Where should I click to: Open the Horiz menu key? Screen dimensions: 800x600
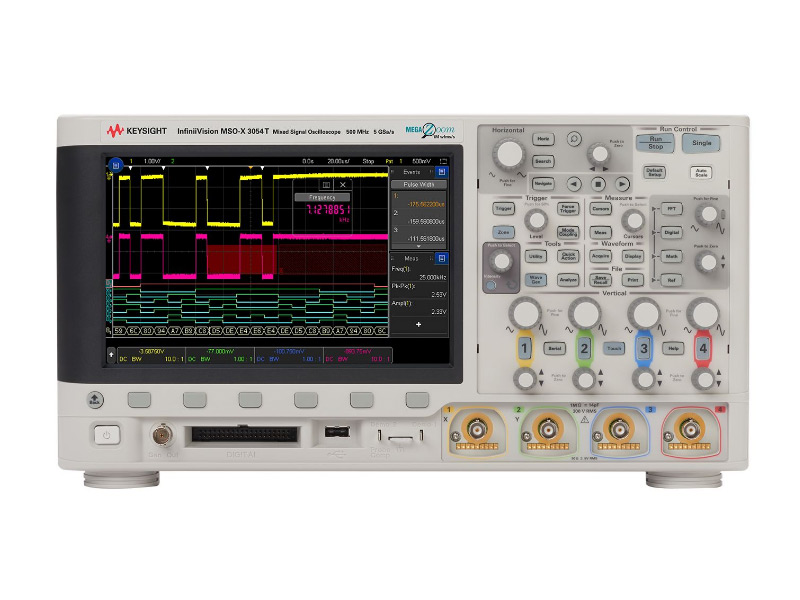pos(543,139)
